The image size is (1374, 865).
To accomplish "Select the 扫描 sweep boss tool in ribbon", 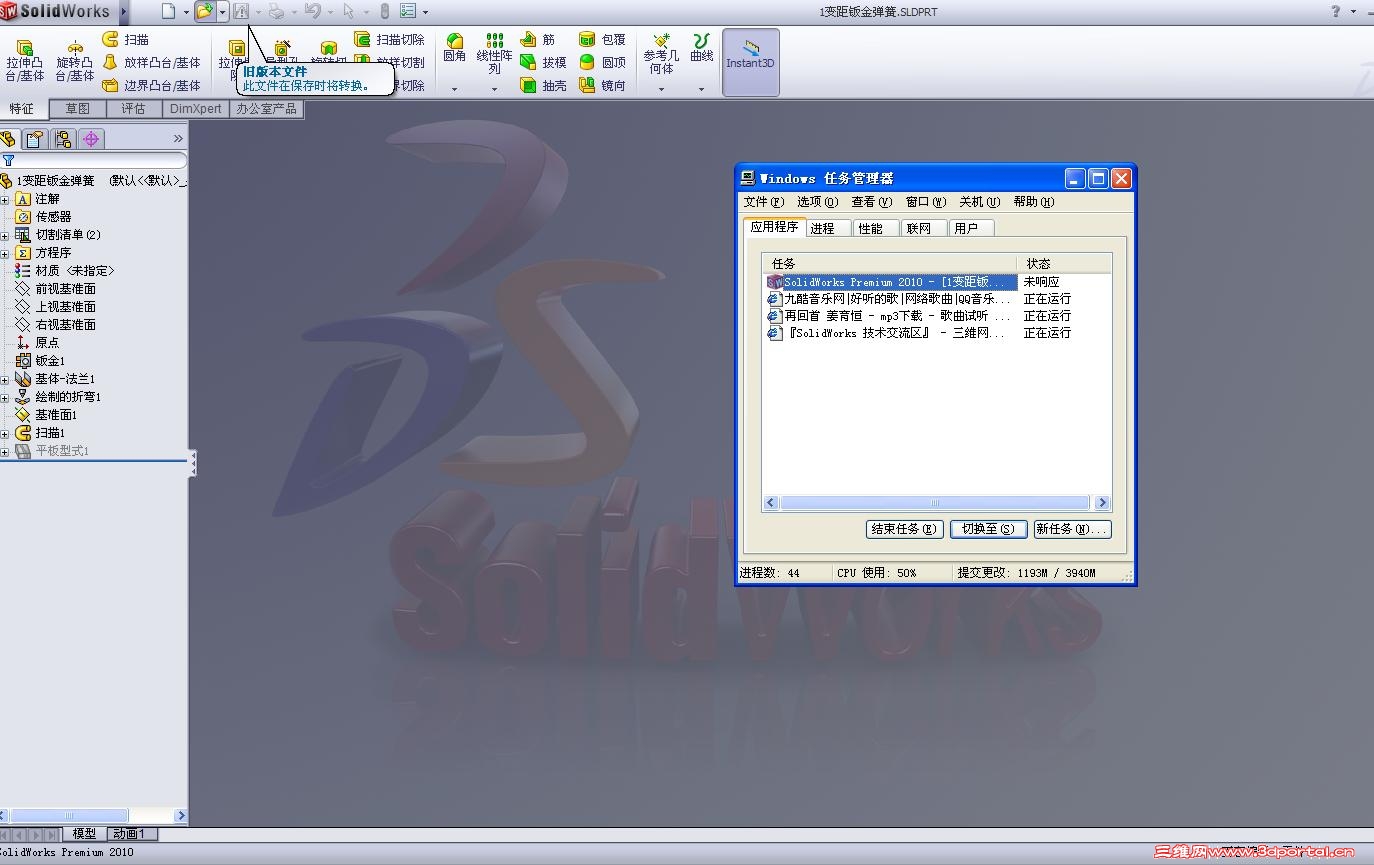I will pos(126,39).
